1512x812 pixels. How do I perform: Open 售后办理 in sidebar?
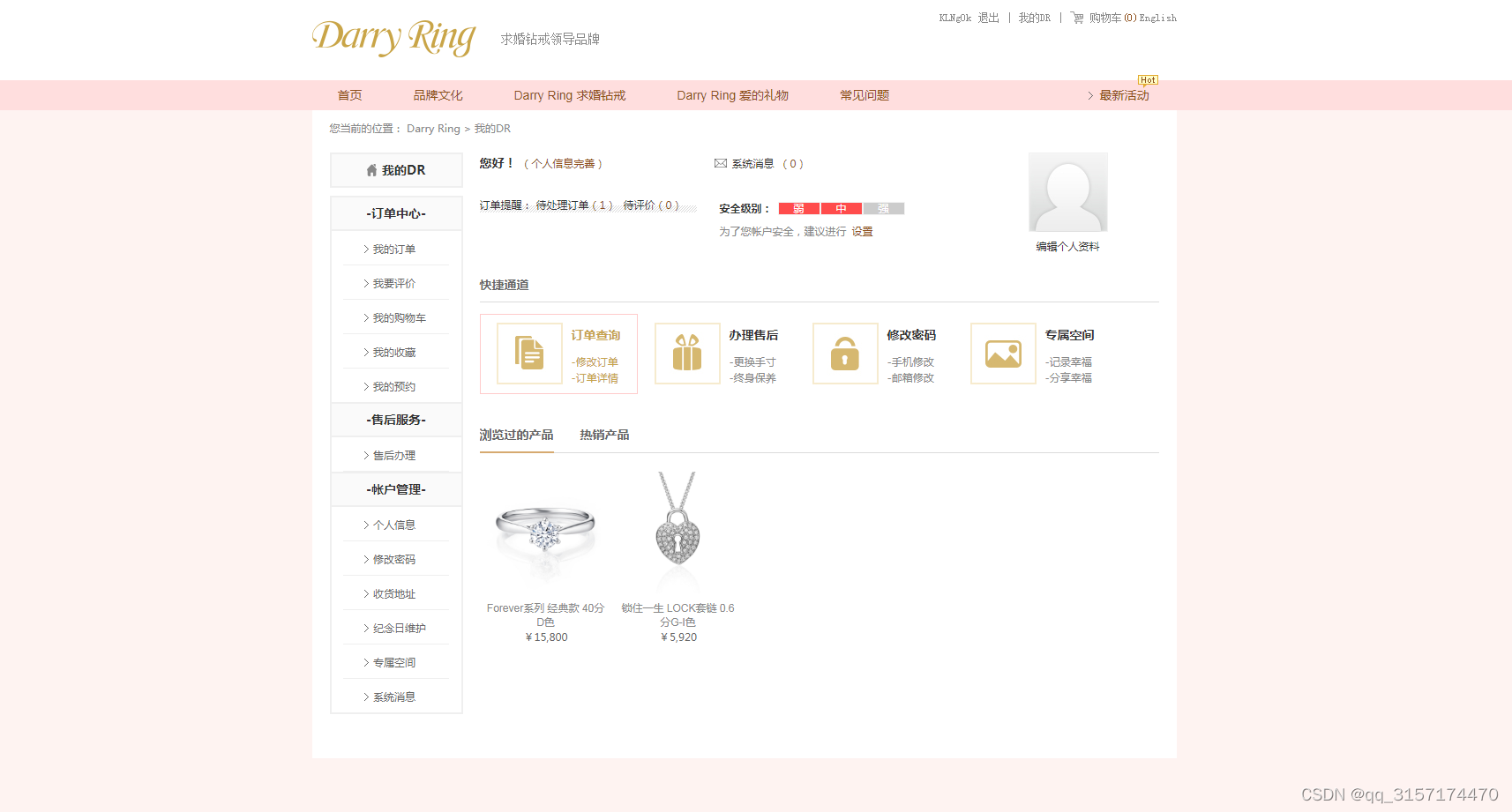pyautogui.click(x=393, y=456)
